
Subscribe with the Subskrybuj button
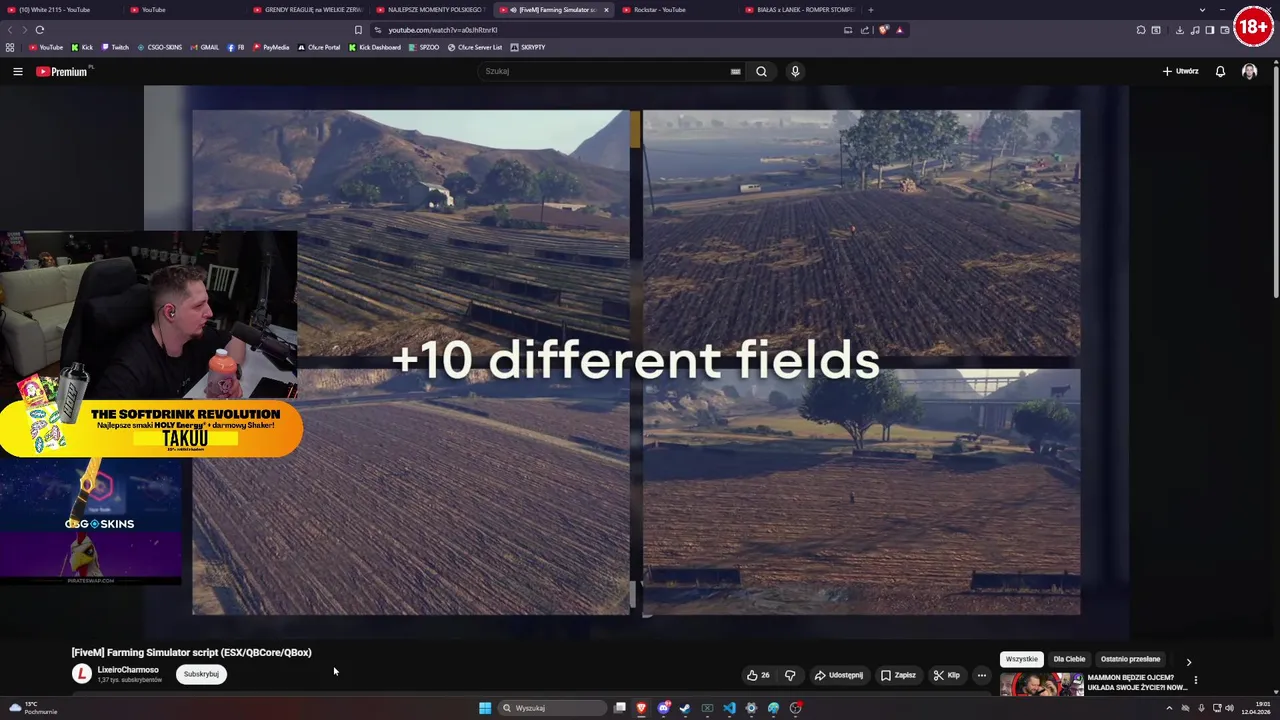[201, 674]
